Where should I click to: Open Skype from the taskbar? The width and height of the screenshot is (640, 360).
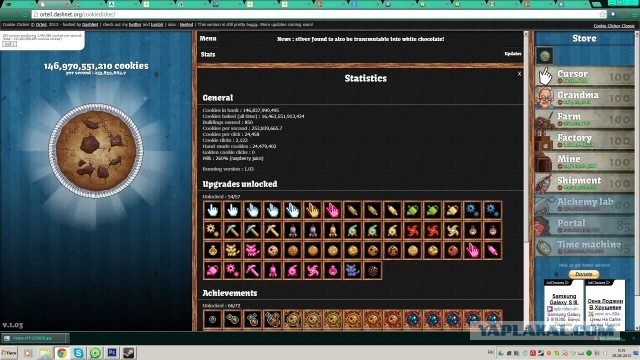pyautogui.click(x=78, y=353)
